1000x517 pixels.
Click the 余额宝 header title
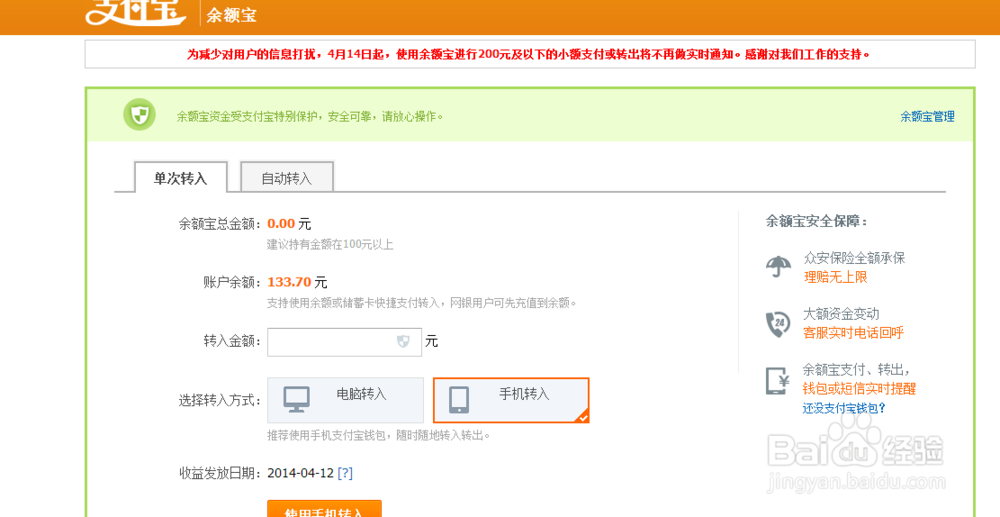(232, 15)
